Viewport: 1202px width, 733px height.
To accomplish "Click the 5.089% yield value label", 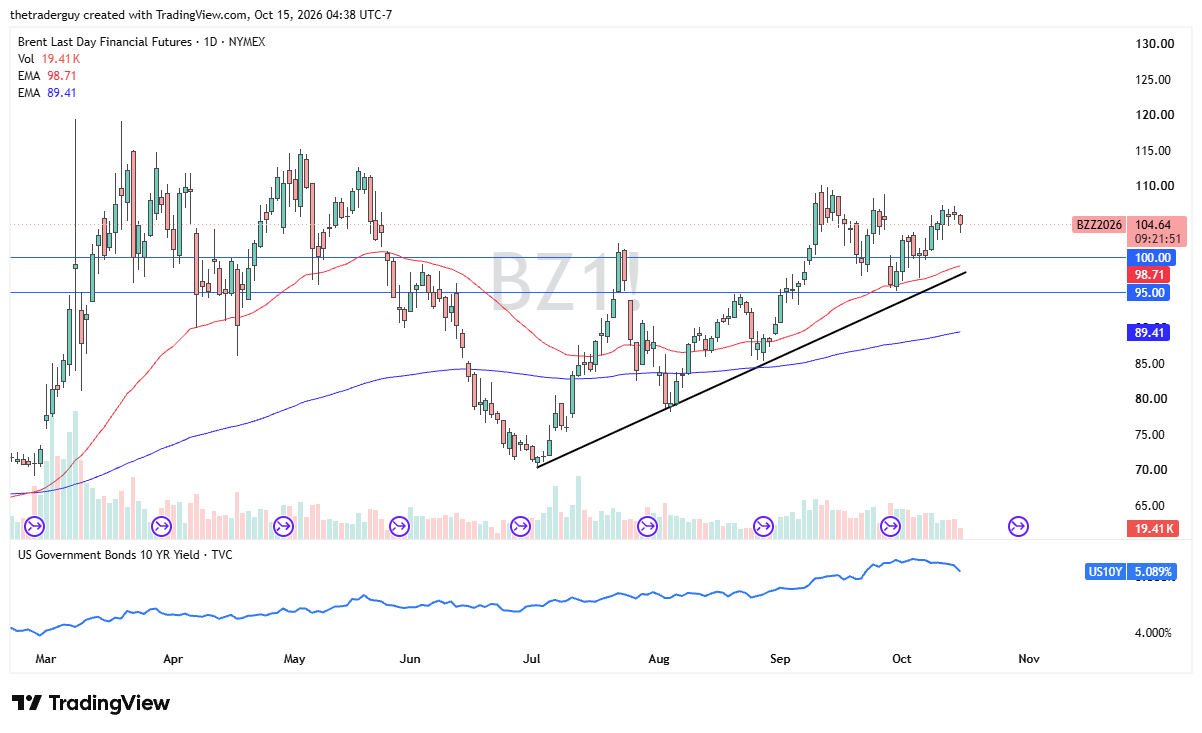I will click(1152, 572).
